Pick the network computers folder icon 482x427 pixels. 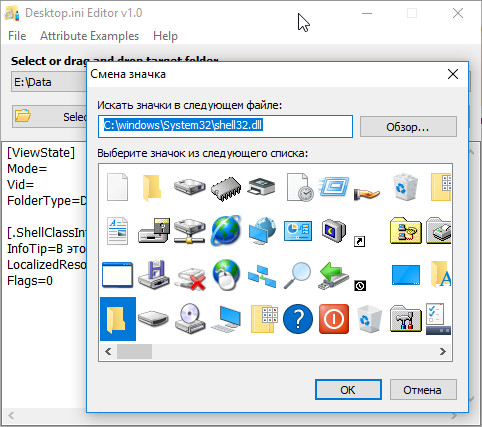pos(406,230)
